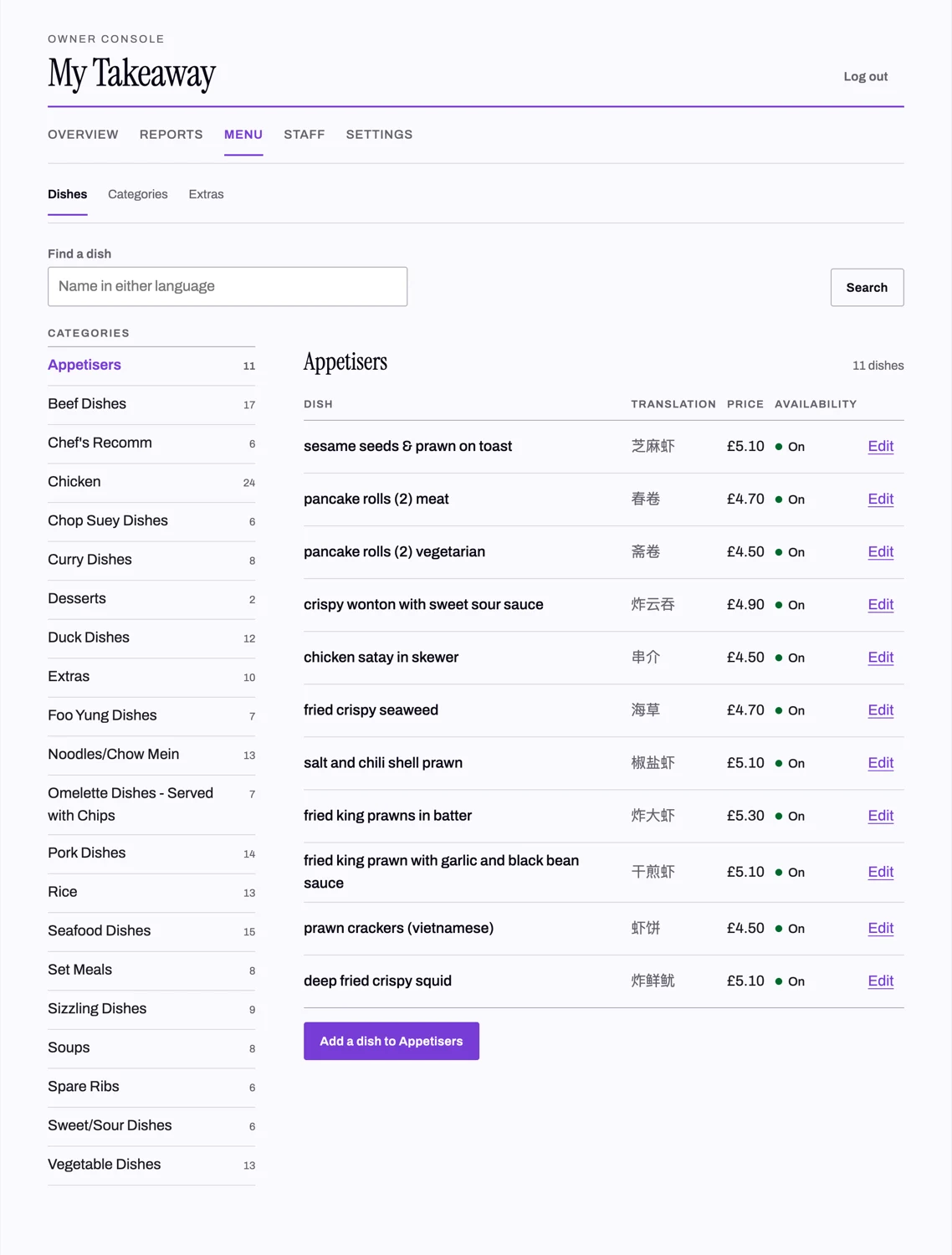This screenshot has width=952, height=1255.
Task: Edit pancake rolls (2) vegetarian
Action: click(x=881, y=551)
